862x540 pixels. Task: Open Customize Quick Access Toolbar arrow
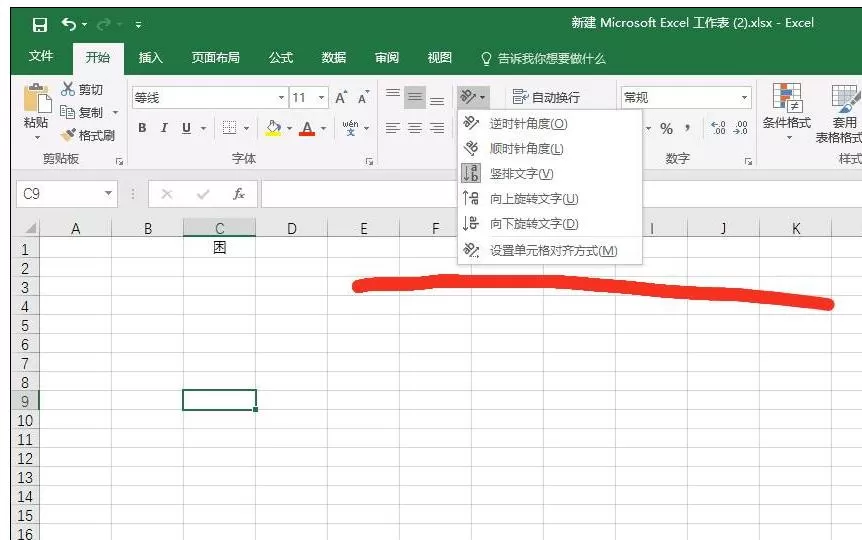pyautogui.click(x=138, y=25)
